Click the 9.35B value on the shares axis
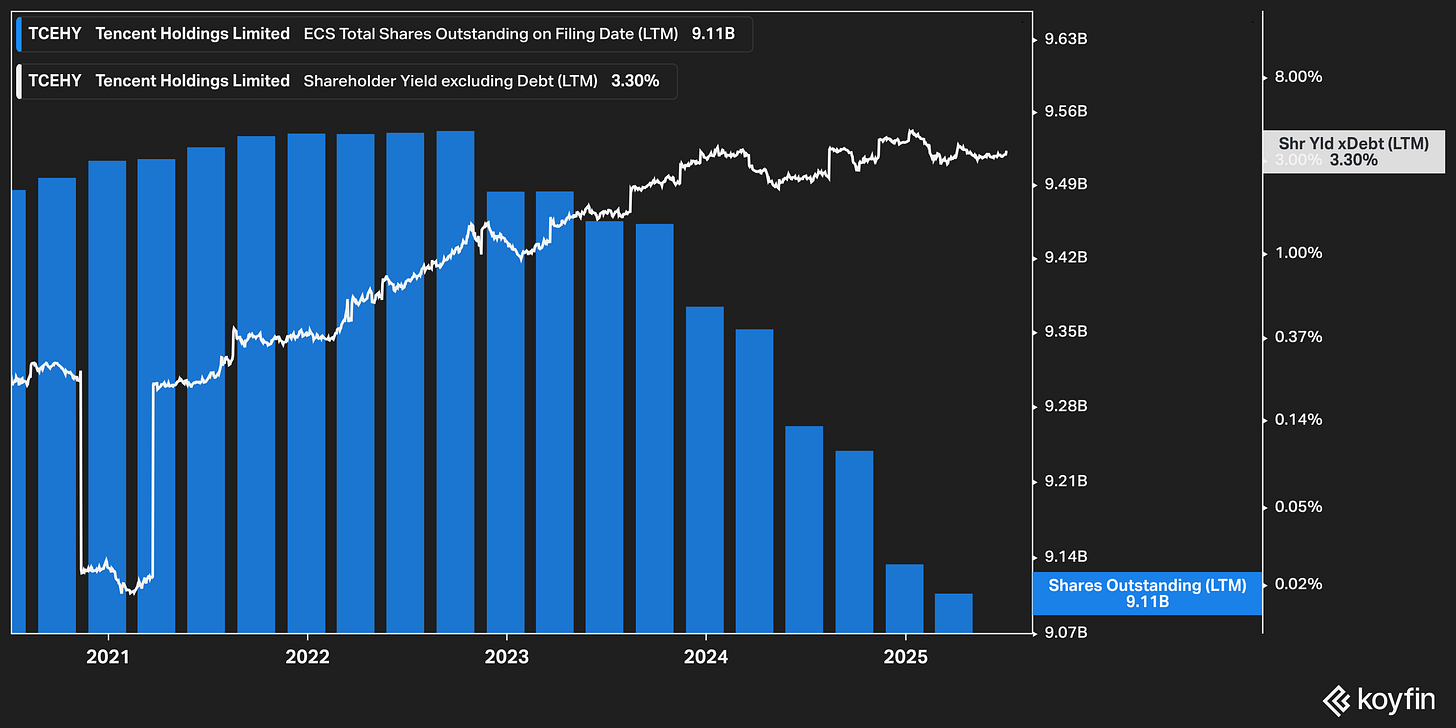This screenshot has height=728, width=1456. pyautogui.click(x=1065, y=332)
